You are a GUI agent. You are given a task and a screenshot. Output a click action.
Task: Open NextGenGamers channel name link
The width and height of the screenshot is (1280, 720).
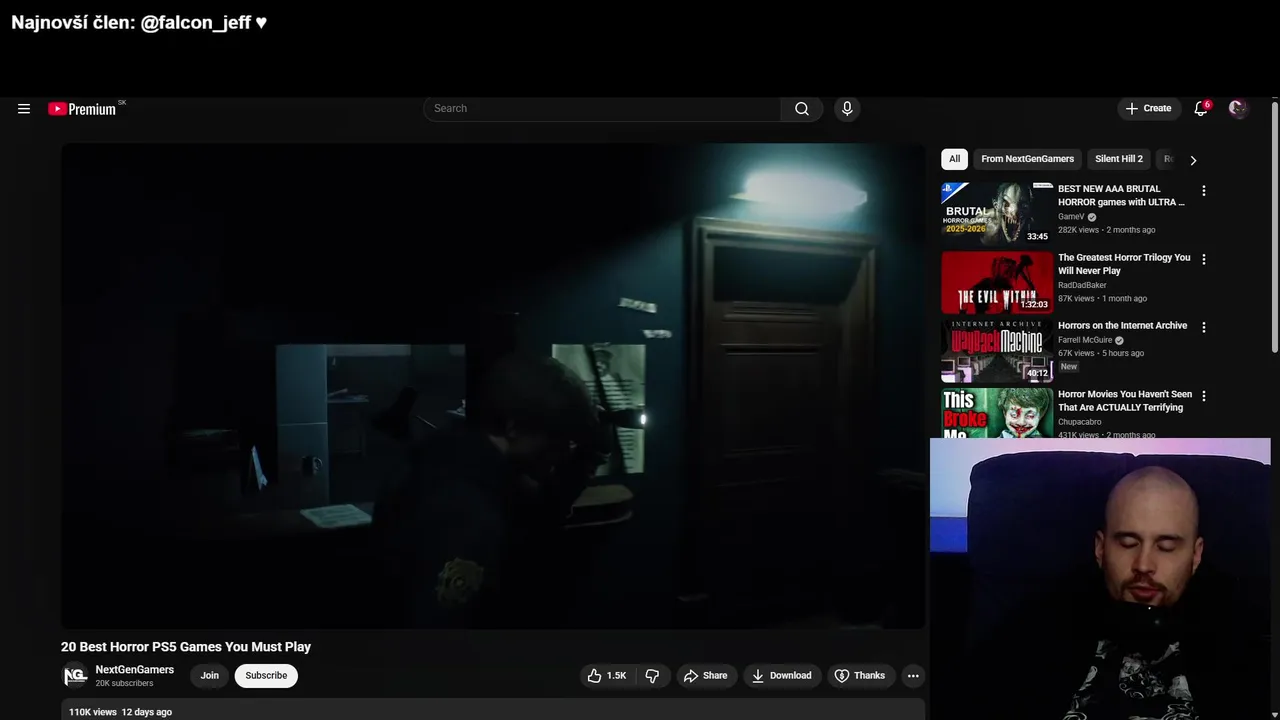(x=134, y=670)
